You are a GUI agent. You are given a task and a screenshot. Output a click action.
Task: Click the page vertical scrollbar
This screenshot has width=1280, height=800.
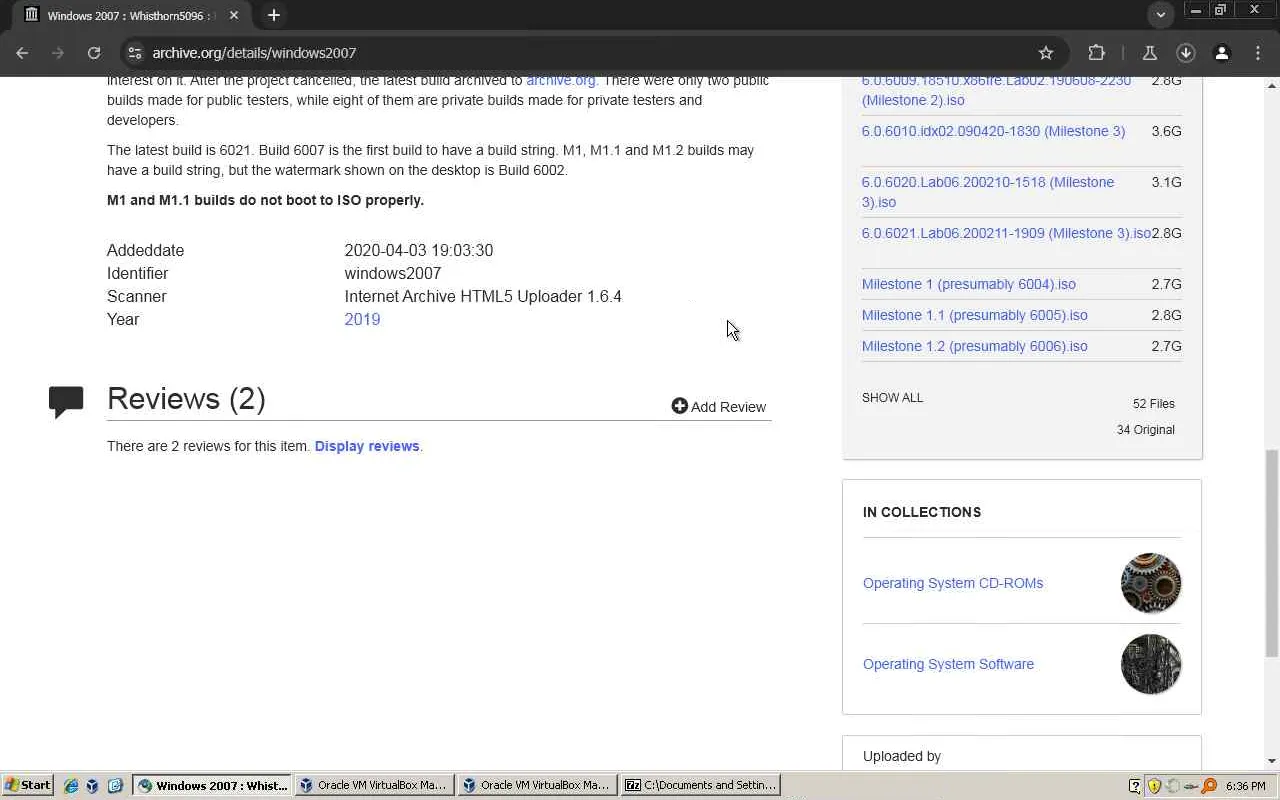[x=1271, y=552]
